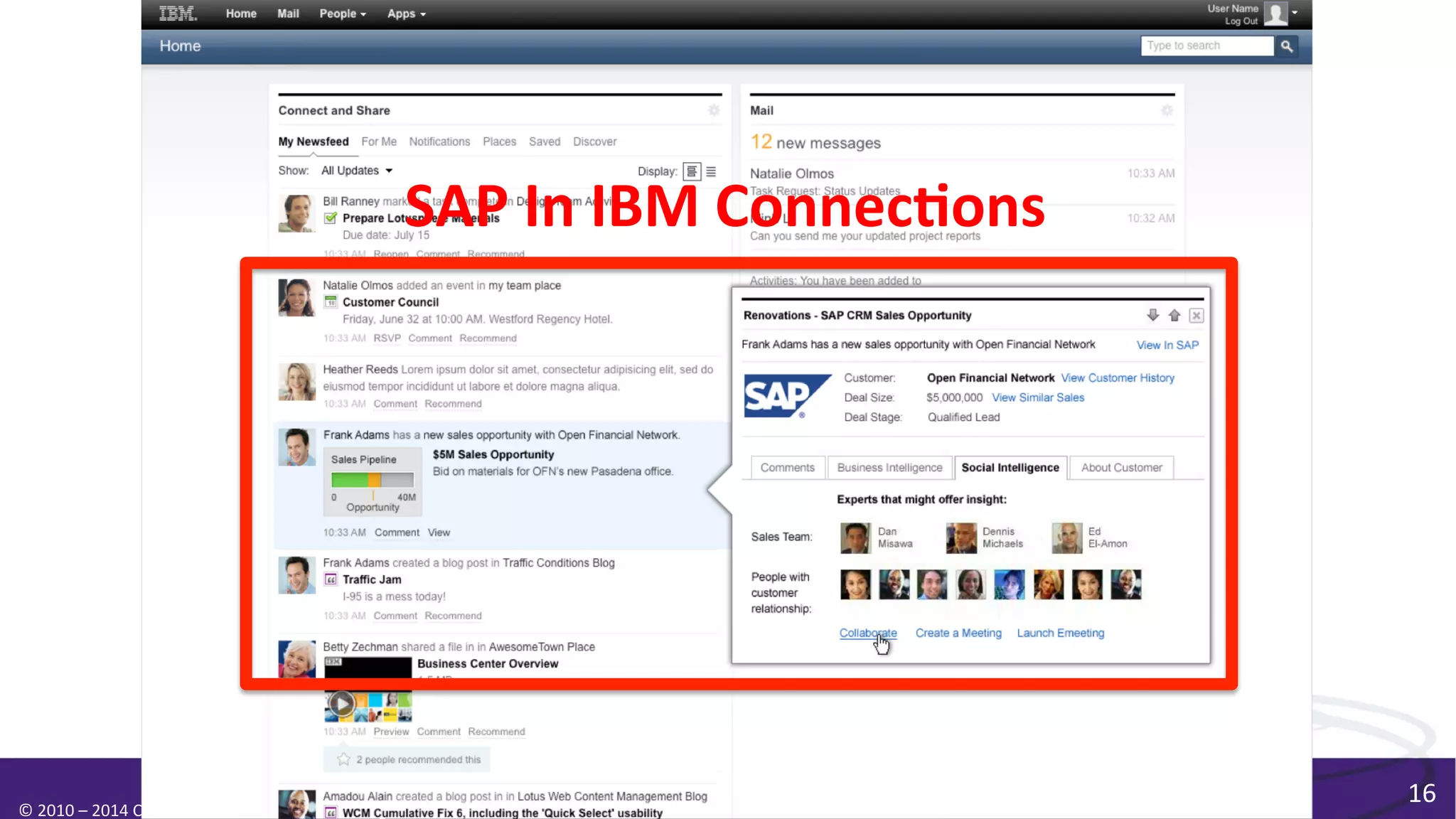Click the star icon beside 2 people recommended
This screenshot has height=819, width=1456.
pyautogui.click(x=343, y=759)
